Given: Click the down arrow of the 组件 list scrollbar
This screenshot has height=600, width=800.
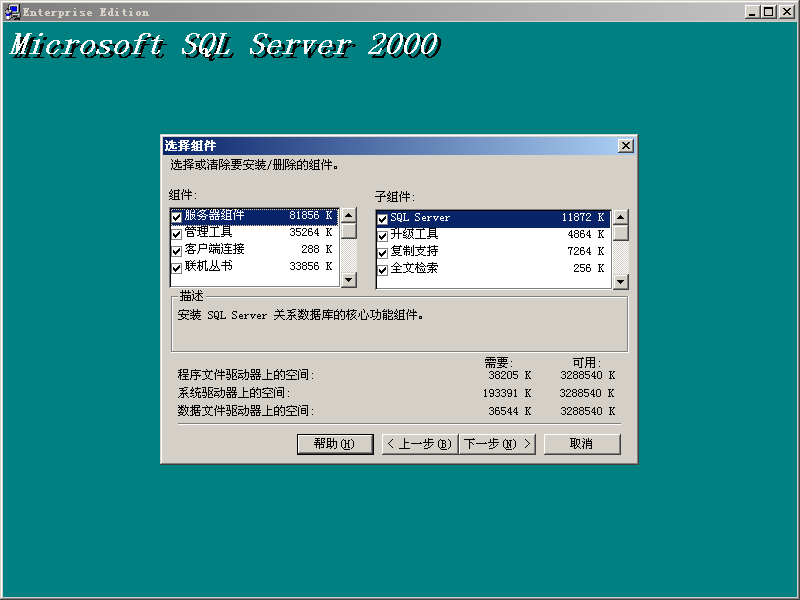Looking at the screenshot, I should (x=348, y=280).
